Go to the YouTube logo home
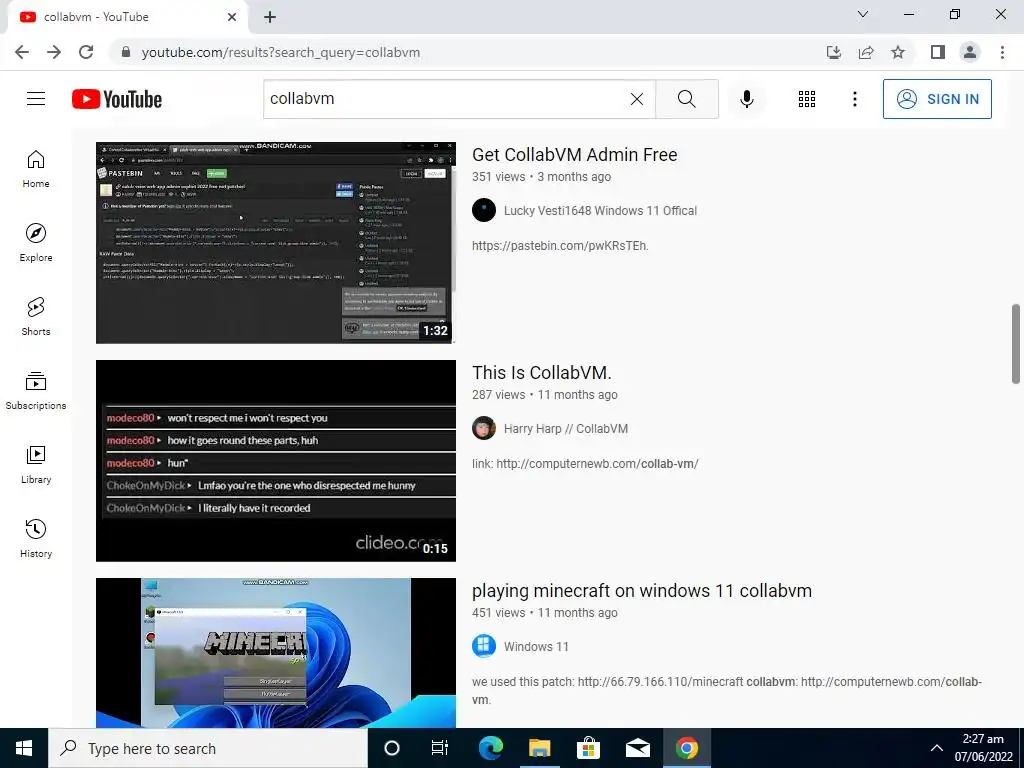 coord(117,99)
